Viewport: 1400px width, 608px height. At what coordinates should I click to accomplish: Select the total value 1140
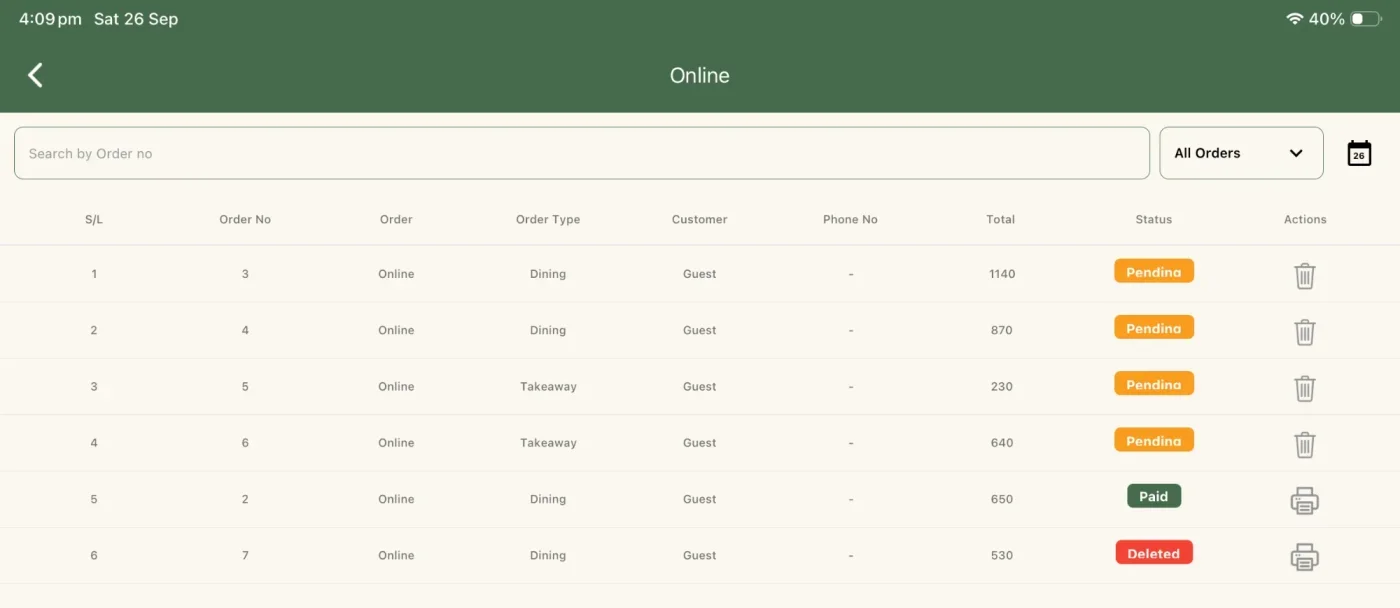pyautogui.click(x=1002, y=274)
